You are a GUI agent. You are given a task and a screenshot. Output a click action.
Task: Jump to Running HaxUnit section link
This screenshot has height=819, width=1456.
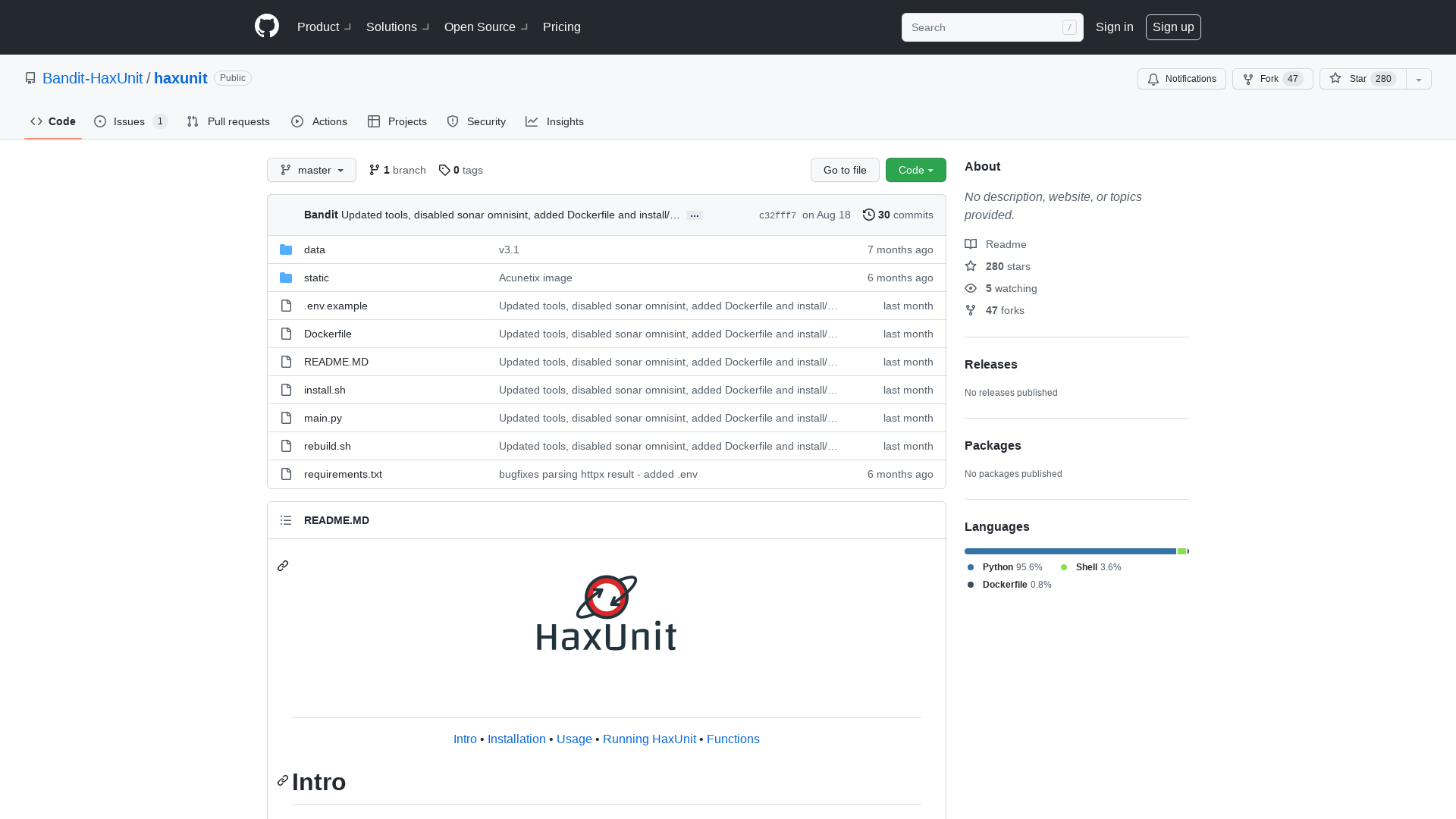pyautogui.click(x=649, y=739)
